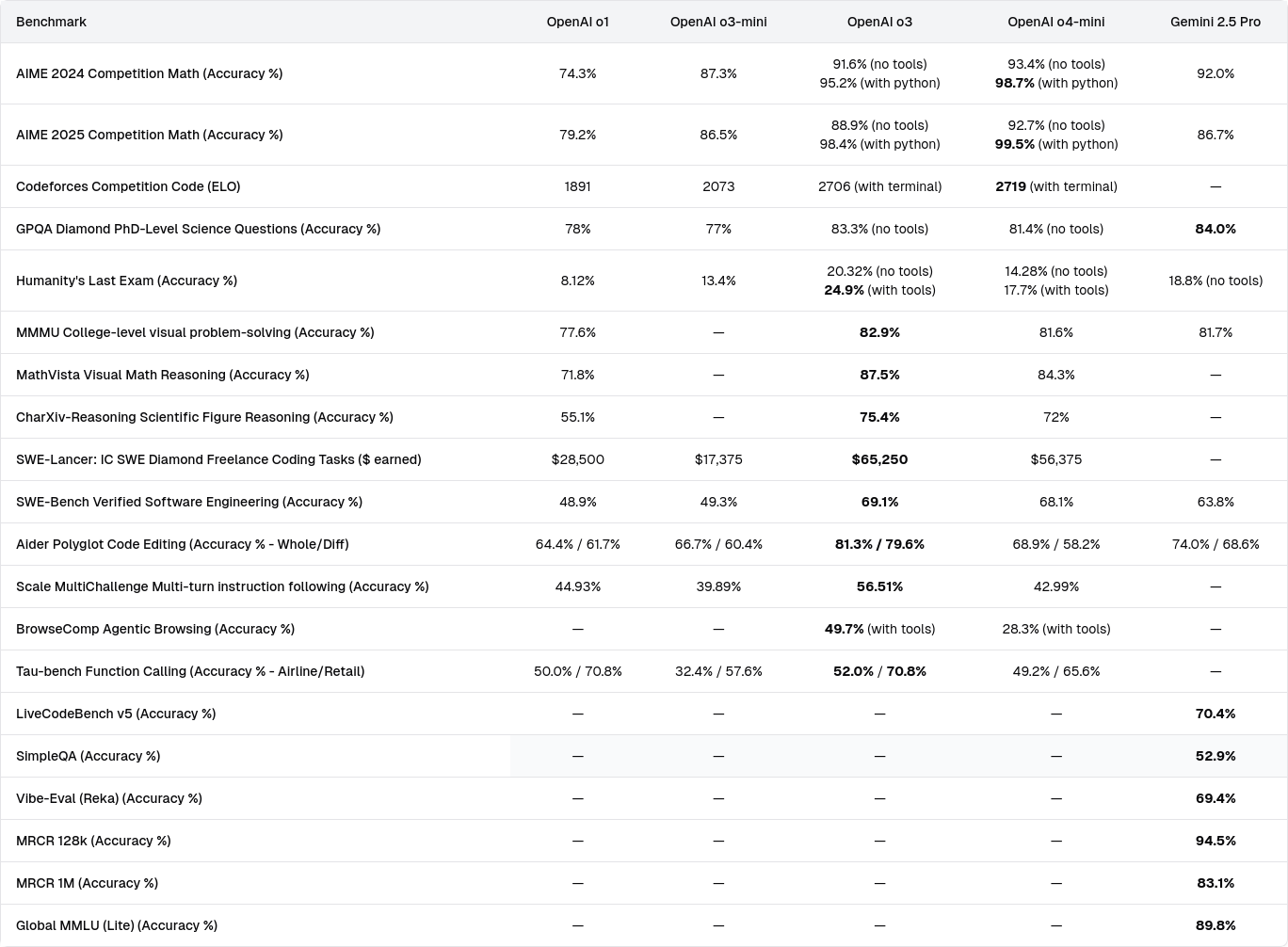Click the SWE-Lancer row label

pos(218,459)
